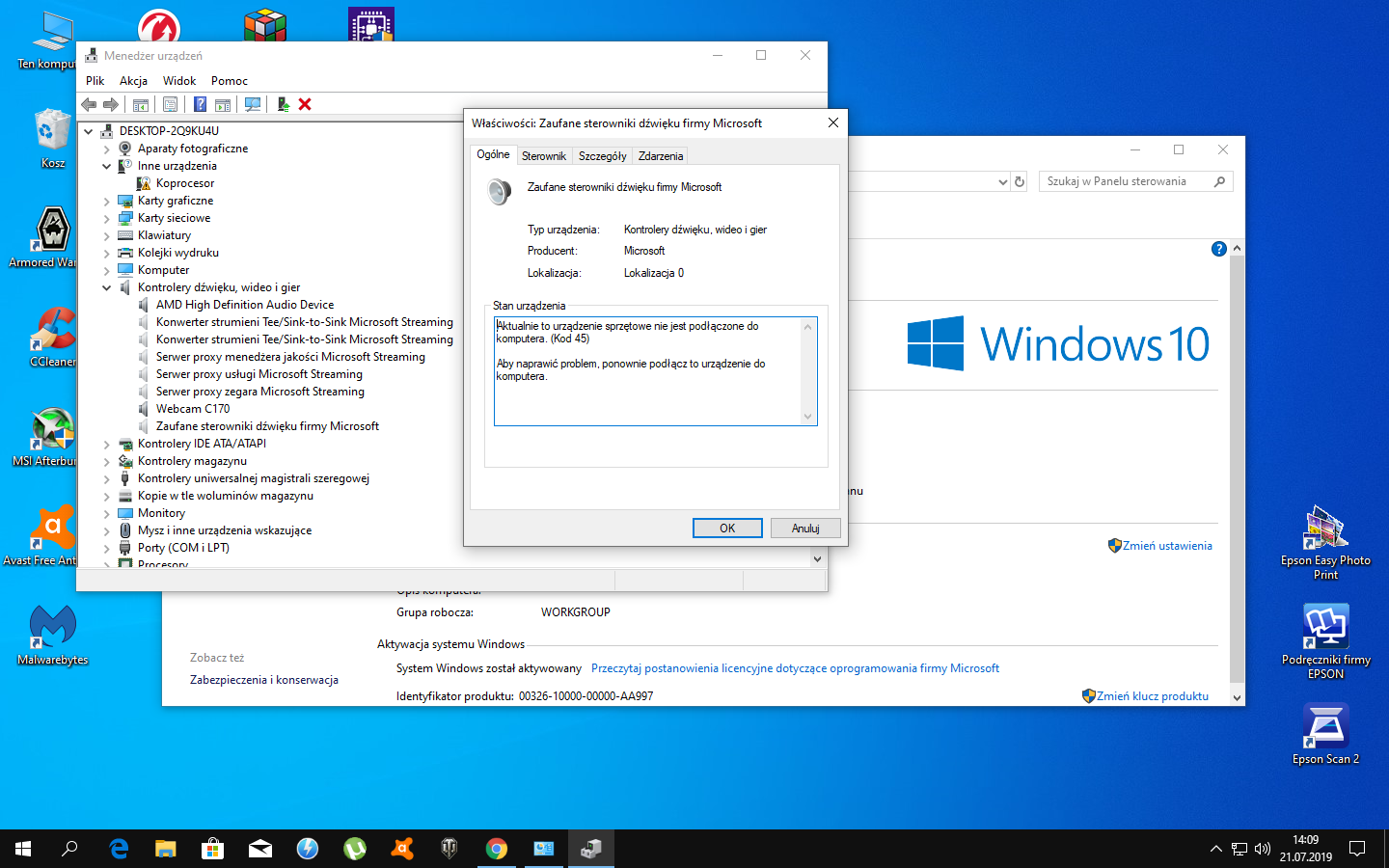Click the refresh icon next to address bar
This screenshot has width=1389, height=868.
1020,181
